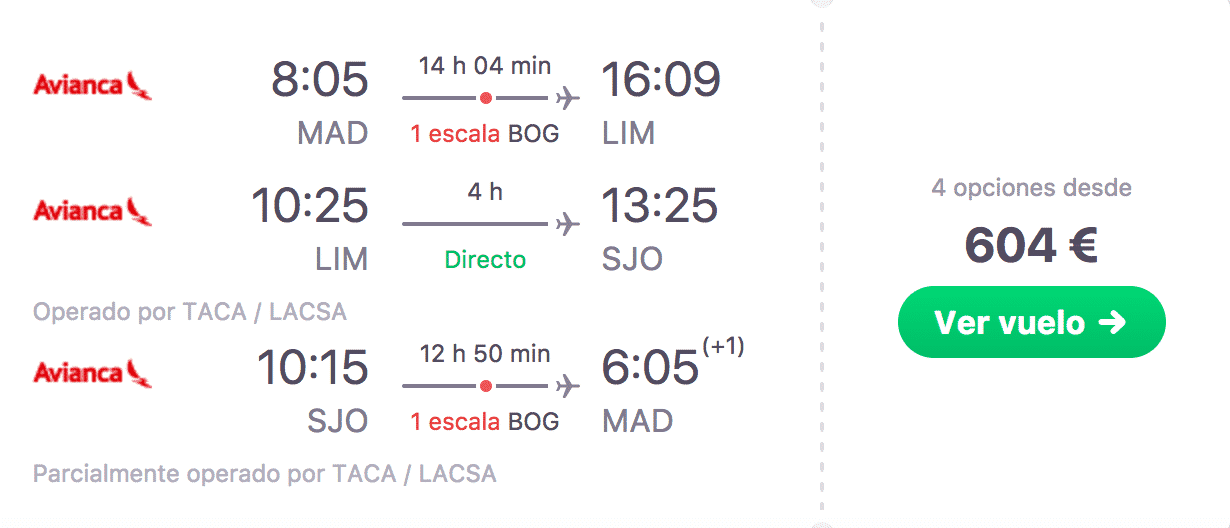Click the 10:25 departure time from LIM

tap(310, 205)
